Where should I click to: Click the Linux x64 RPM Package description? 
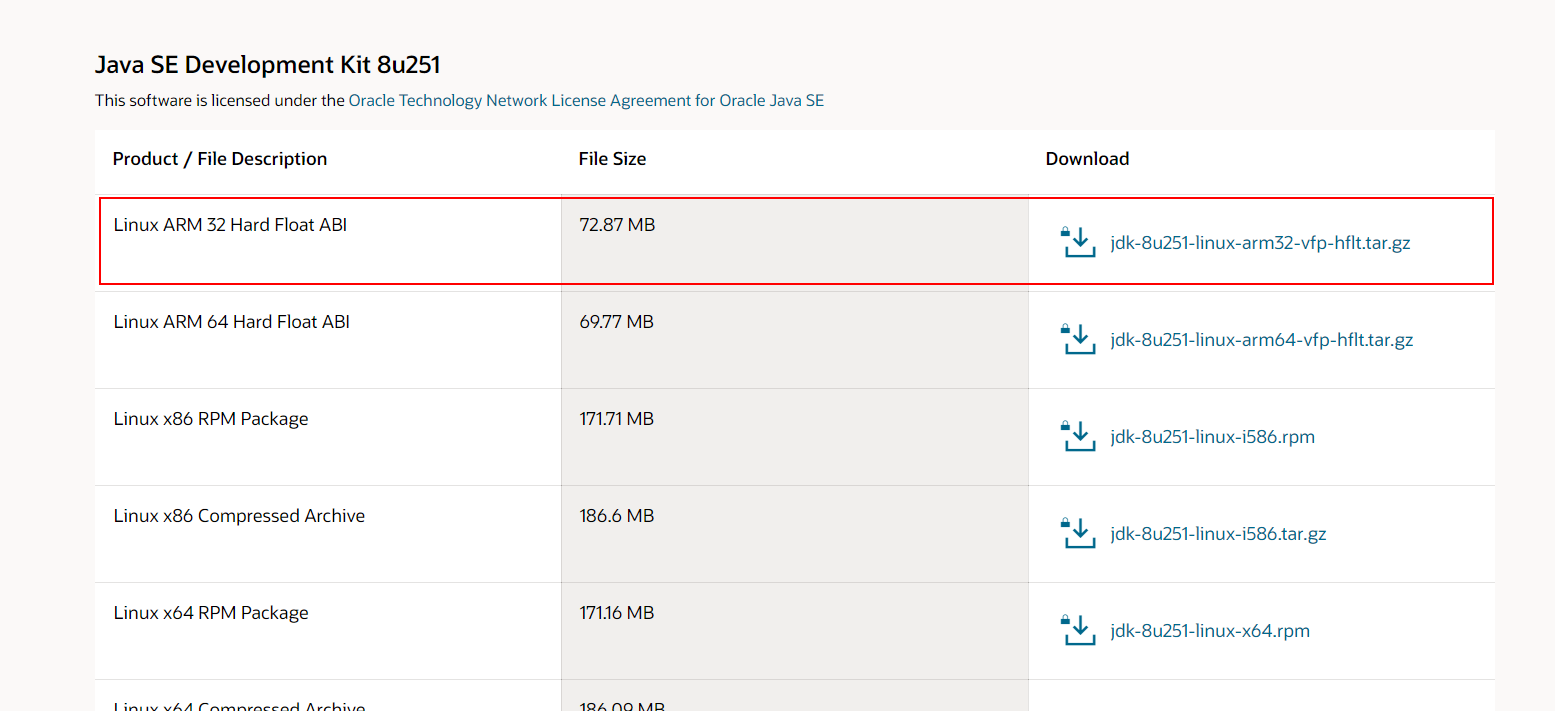pos(211,613)
